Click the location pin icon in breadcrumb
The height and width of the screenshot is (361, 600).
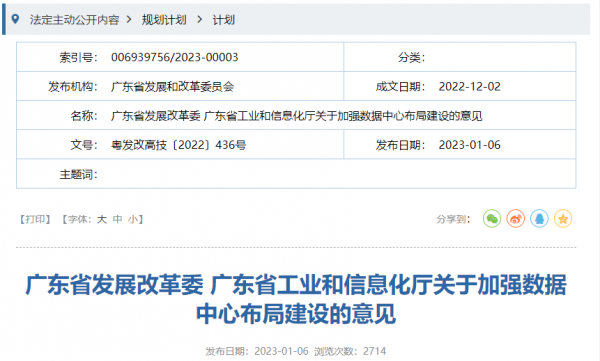pos(15,19)
